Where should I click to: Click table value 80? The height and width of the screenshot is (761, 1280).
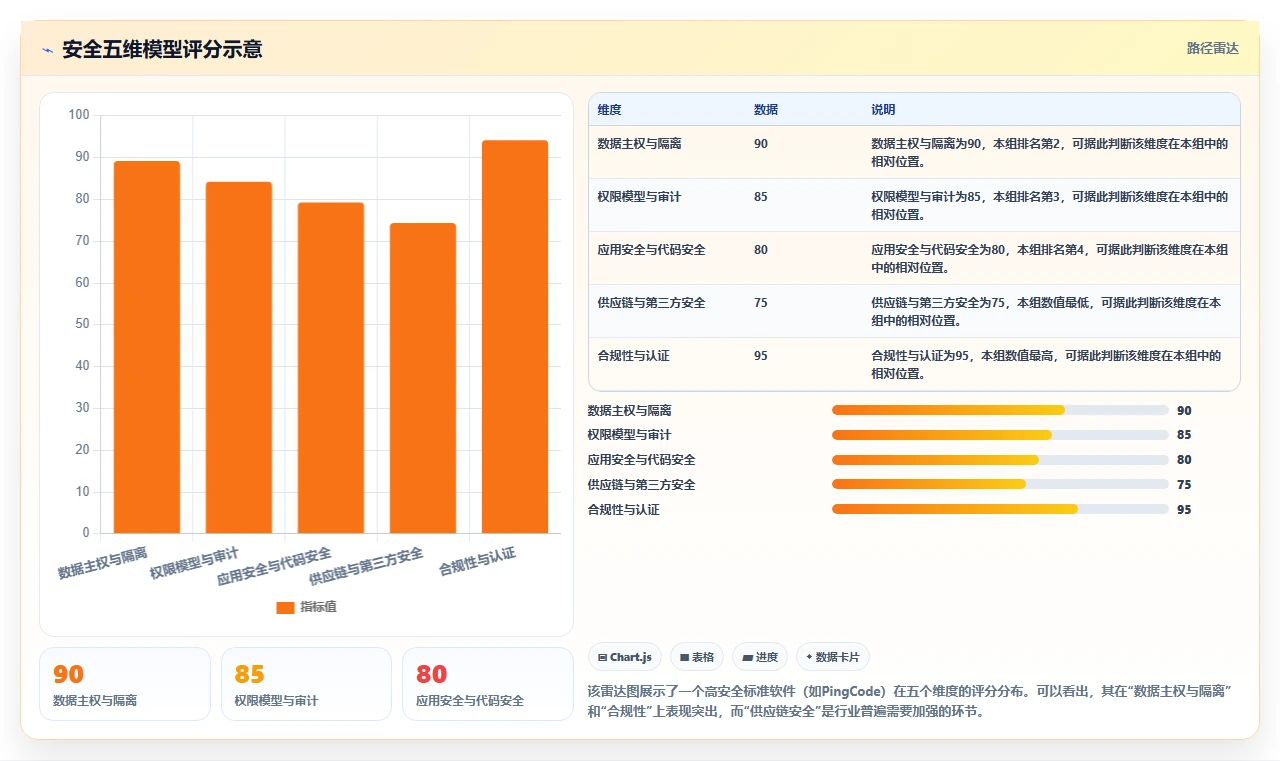pos(761,250)
